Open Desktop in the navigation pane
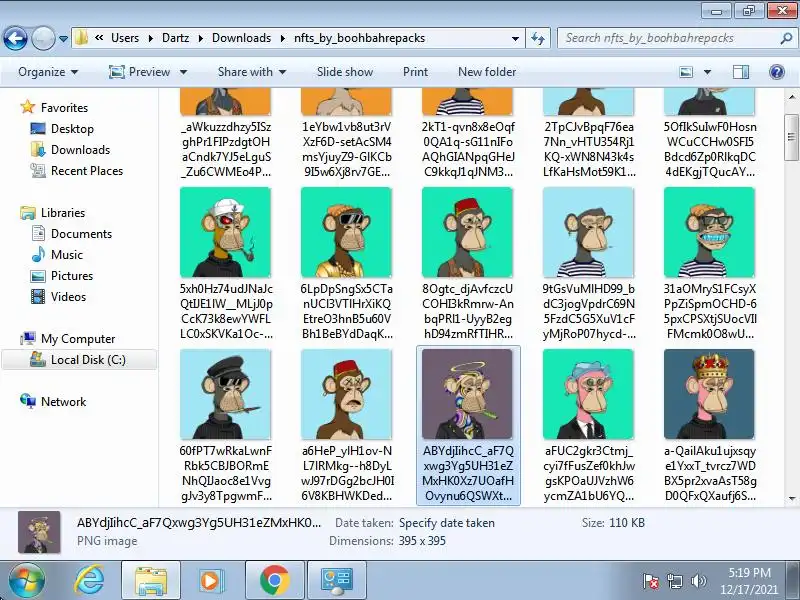The height and width of the screenshot is (600, 800). (x=72, y=129)
